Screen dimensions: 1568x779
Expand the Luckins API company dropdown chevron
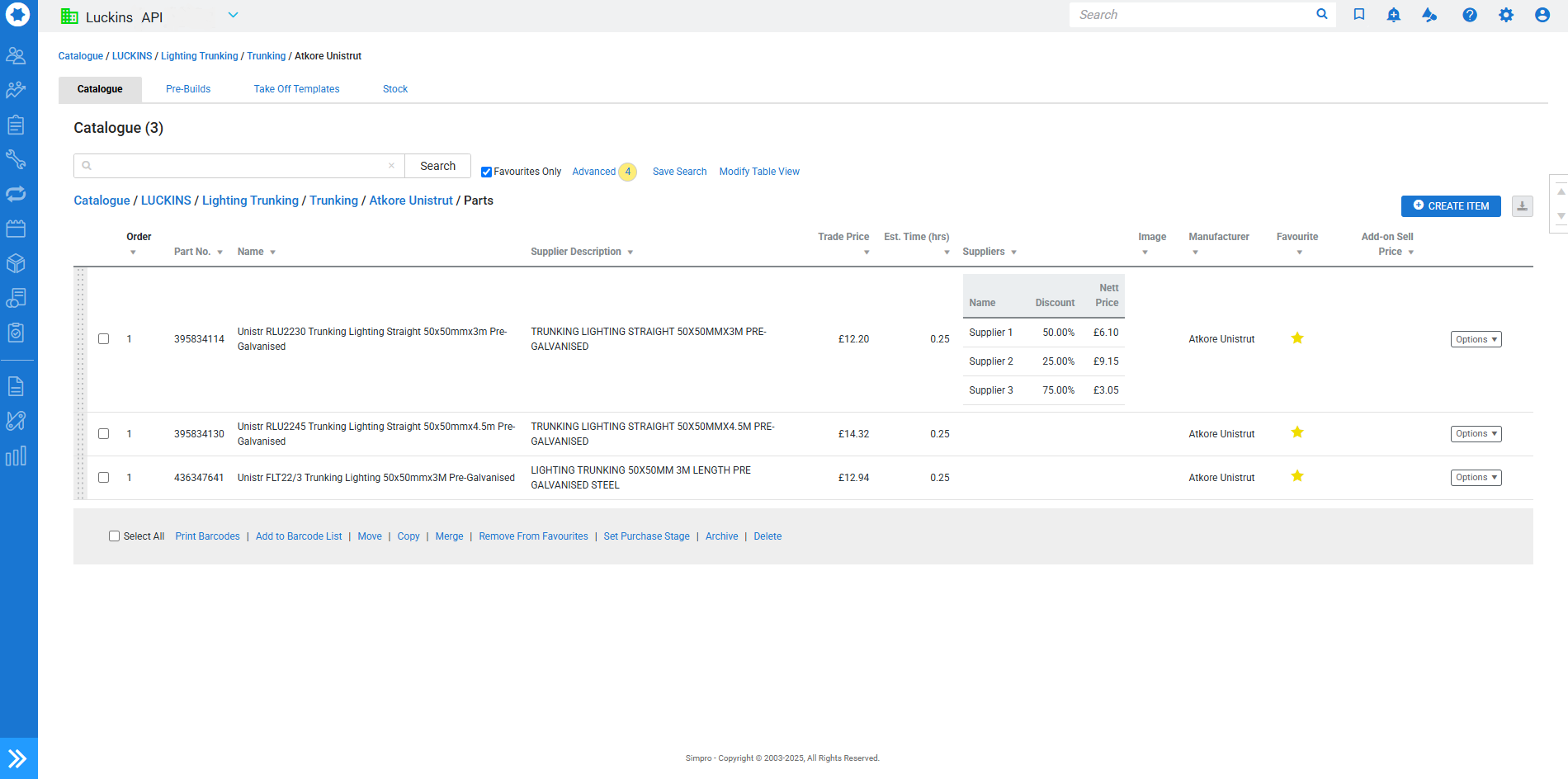233,15
